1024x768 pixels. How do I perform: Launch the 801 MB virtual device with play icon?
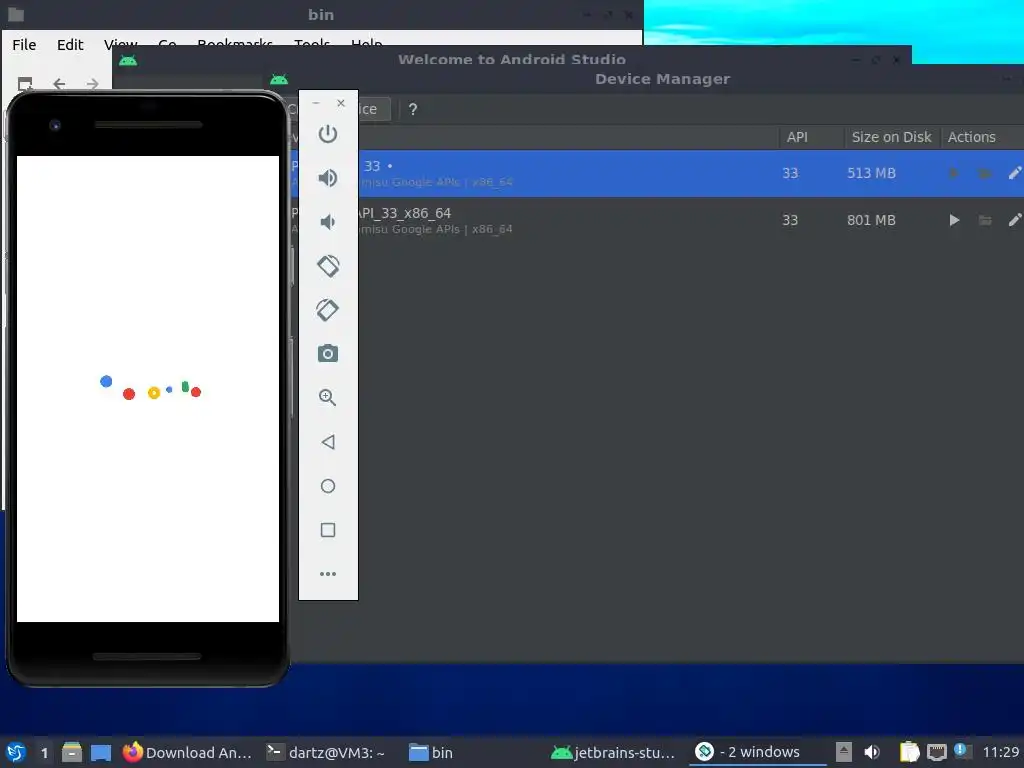click(954, 220)
